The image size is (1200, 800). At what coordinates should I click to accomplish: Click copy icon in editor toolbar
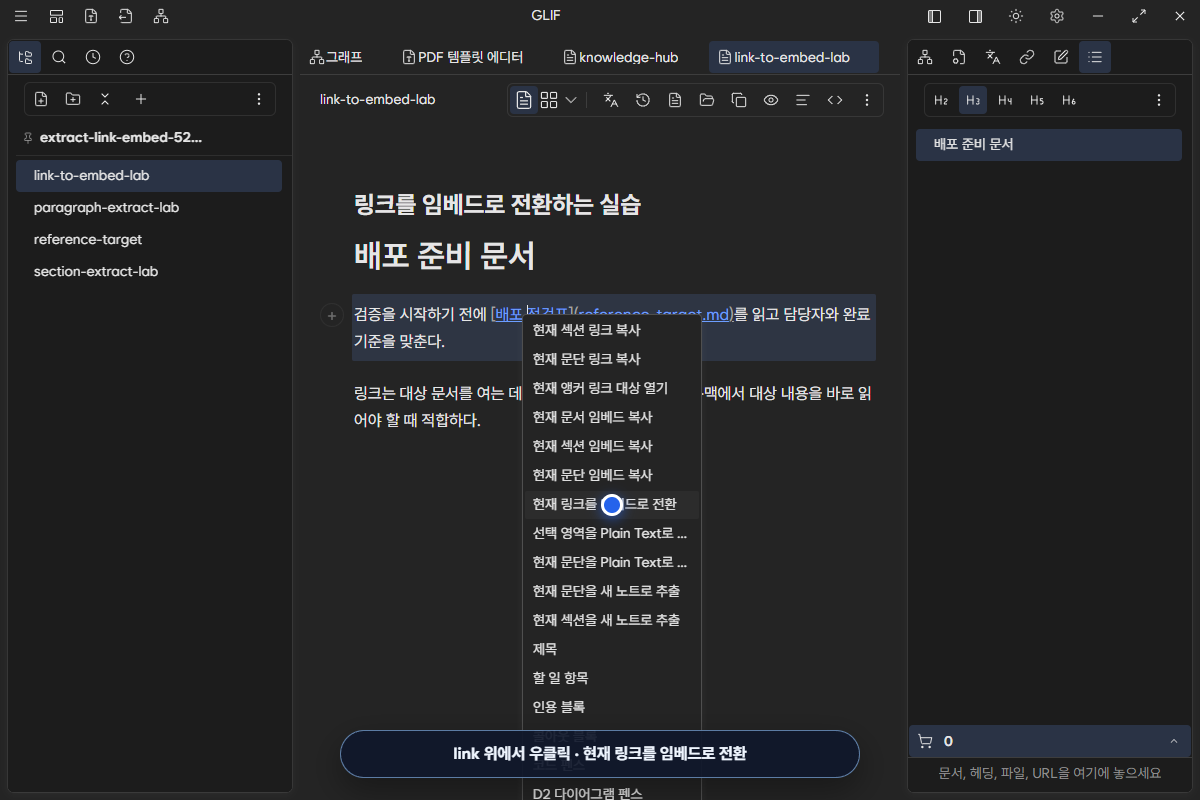(739, 100)
